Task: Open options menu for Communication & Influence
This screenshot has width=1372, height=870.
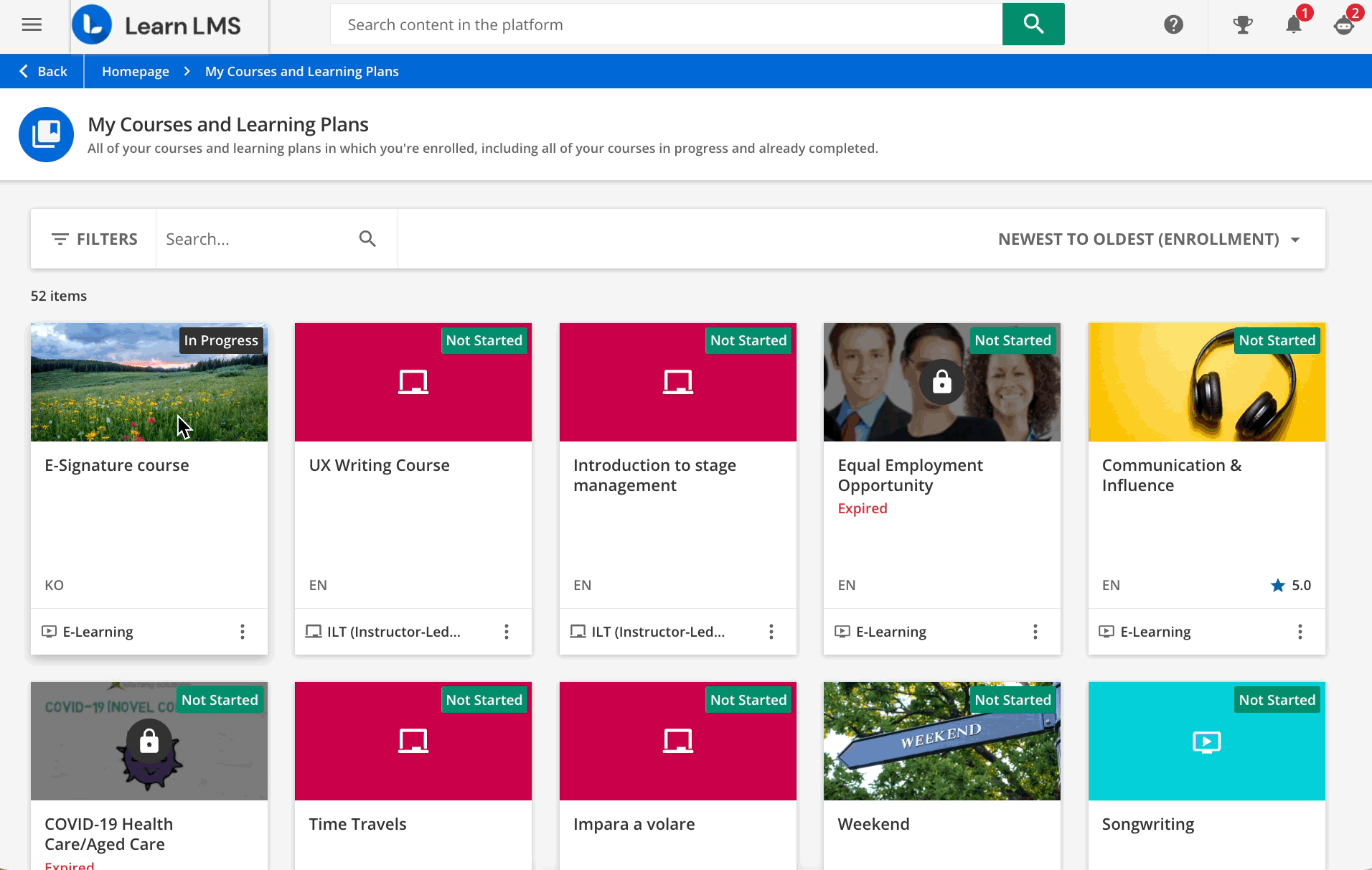Action: [x=1300, y=632]
